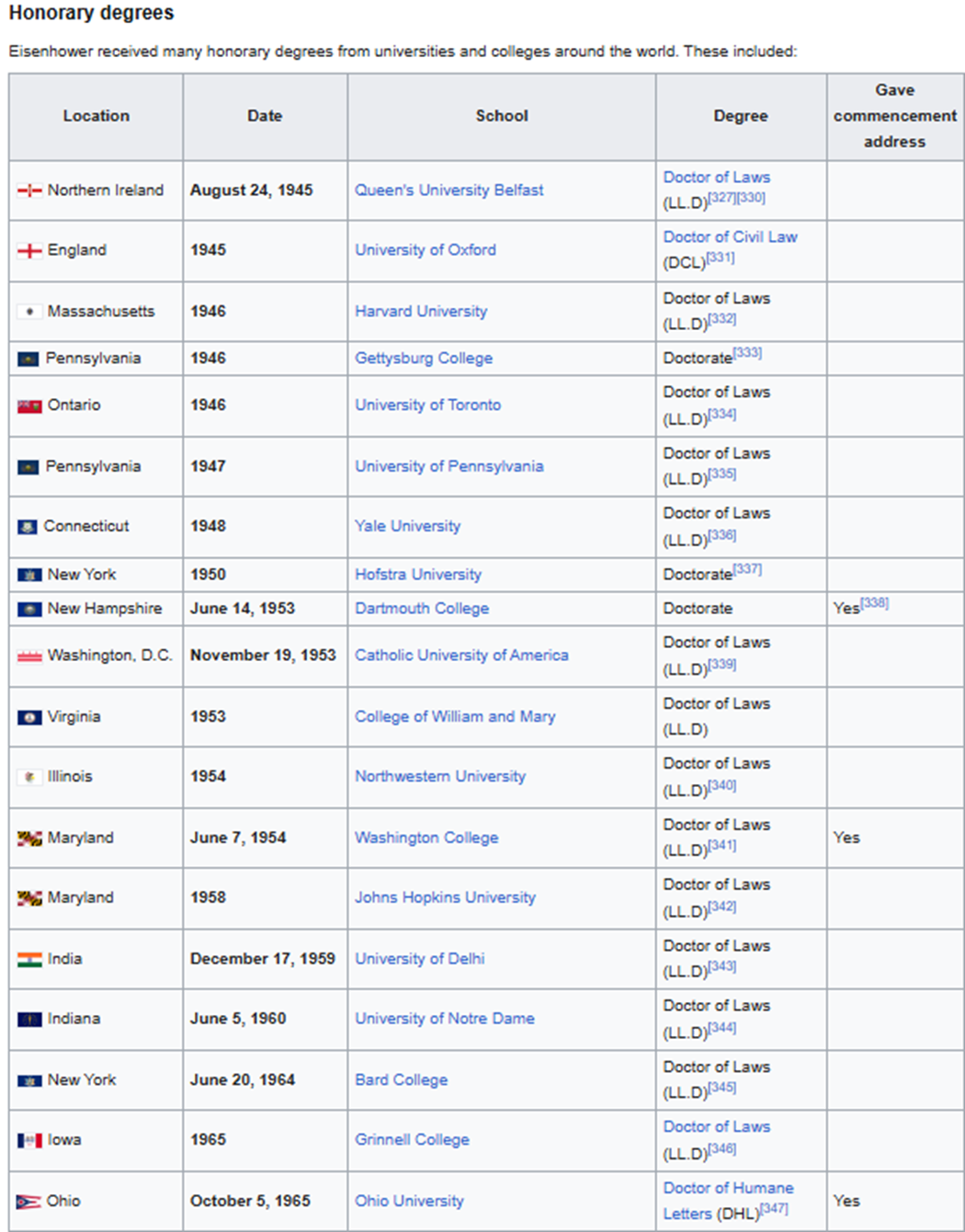Follow College of William and Mary link
The image size is (965, 1232).
(x=455, y=717)
